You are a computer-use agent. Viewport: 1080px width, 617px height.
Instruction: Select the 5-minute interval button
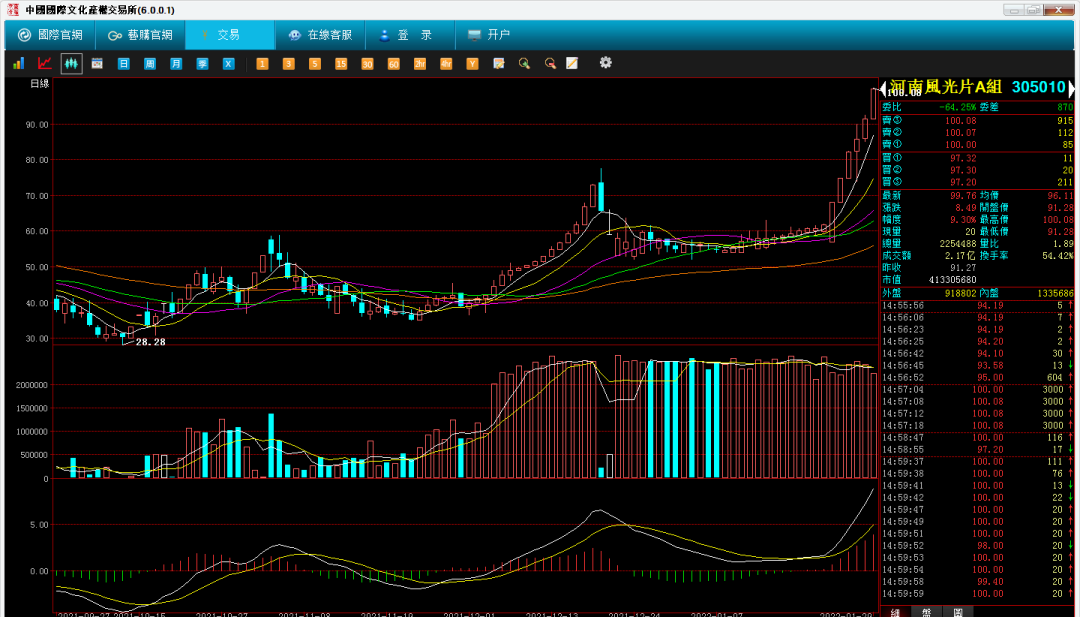pos(315,63)
